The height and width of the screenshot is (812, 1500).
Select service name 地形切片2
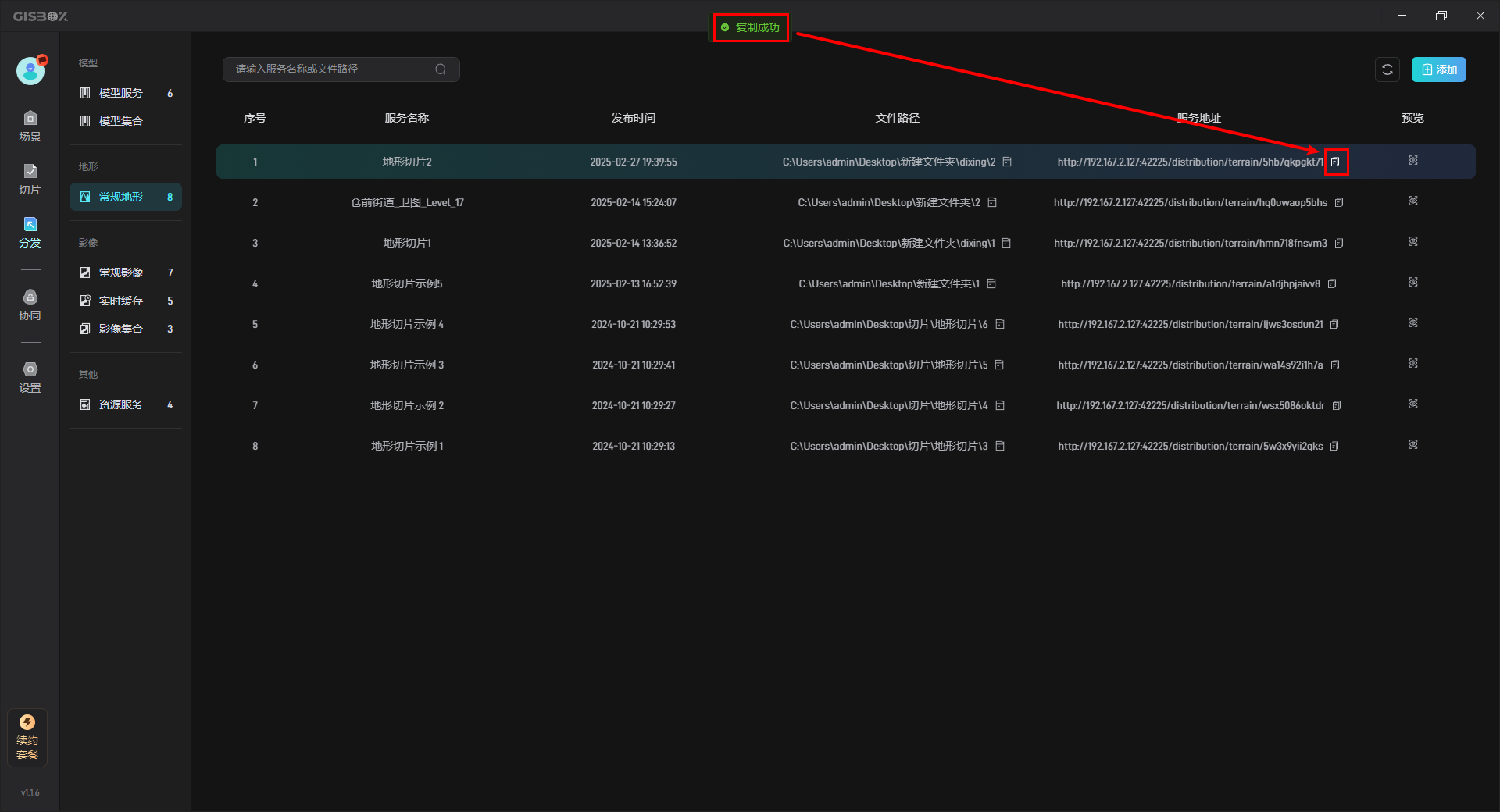pyautogui.click(x=407, y=162)
